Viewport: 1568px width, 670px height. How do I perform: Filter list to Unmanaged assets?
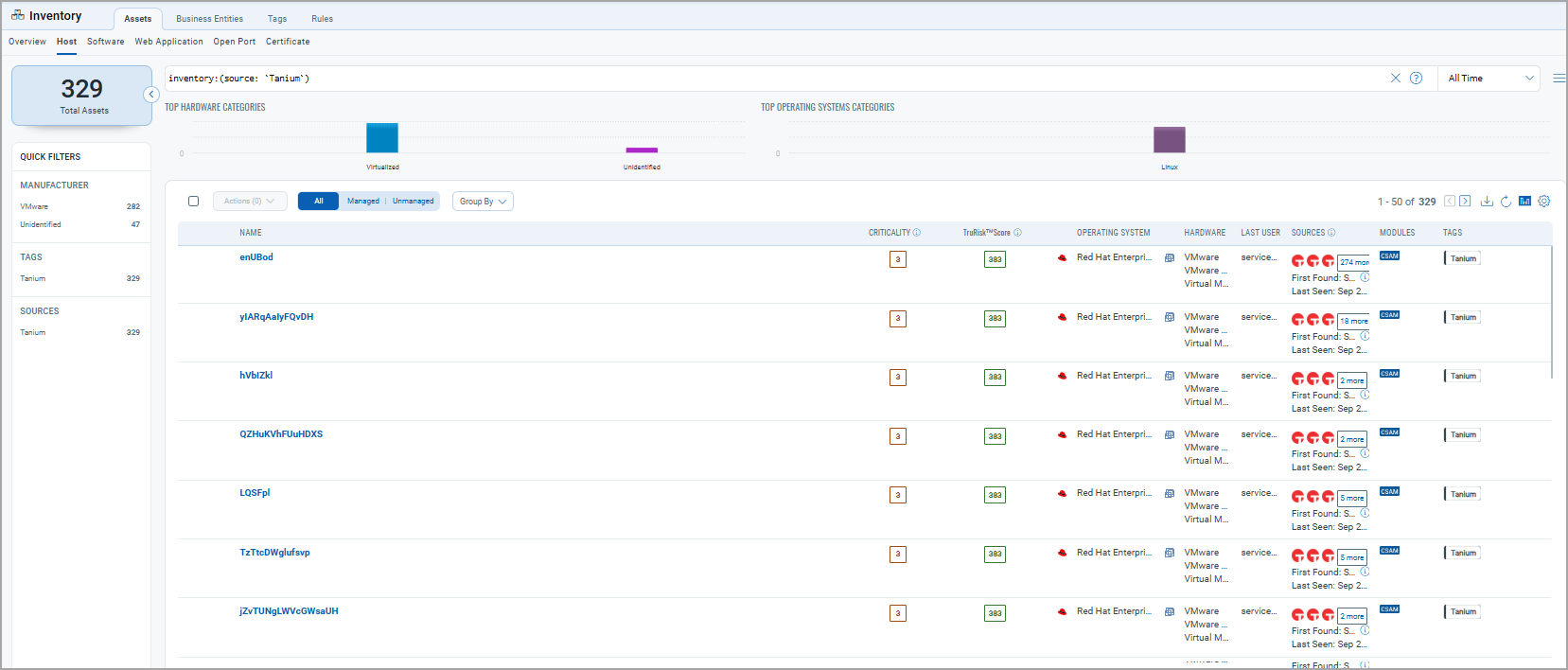[x=414, y=202]
